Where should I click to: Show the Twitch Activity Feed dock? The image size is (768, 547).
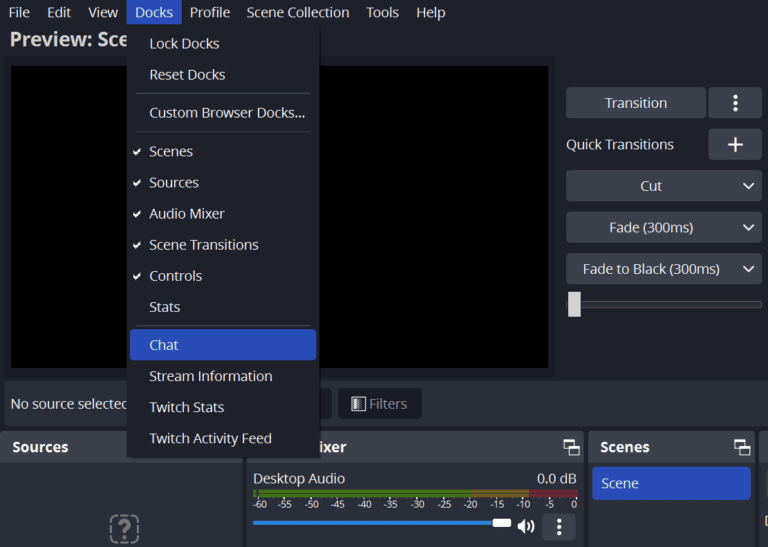(x=223, y=438)
